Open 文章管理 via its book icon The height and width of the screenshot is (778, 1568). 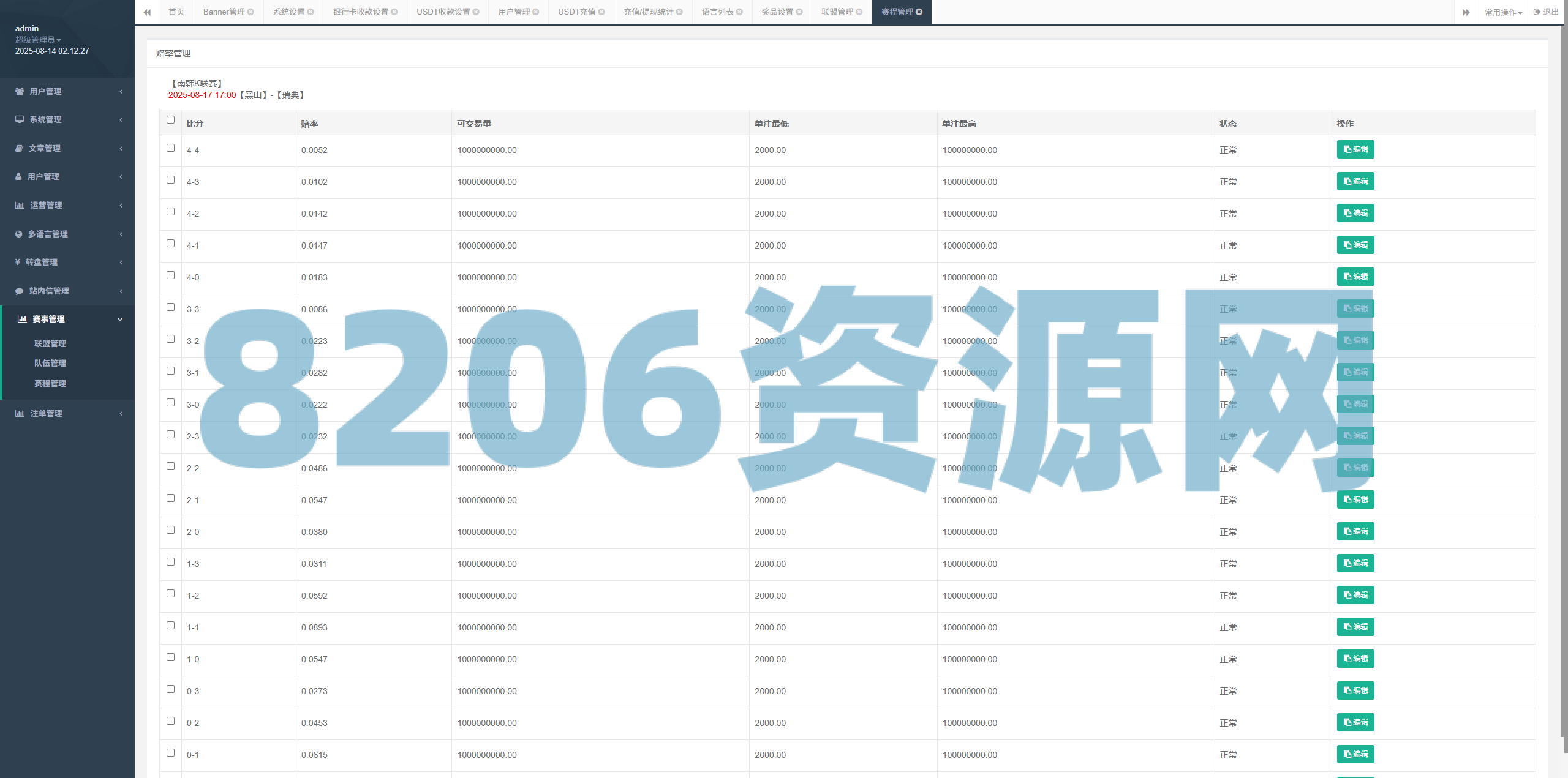[x=18, y=148]
